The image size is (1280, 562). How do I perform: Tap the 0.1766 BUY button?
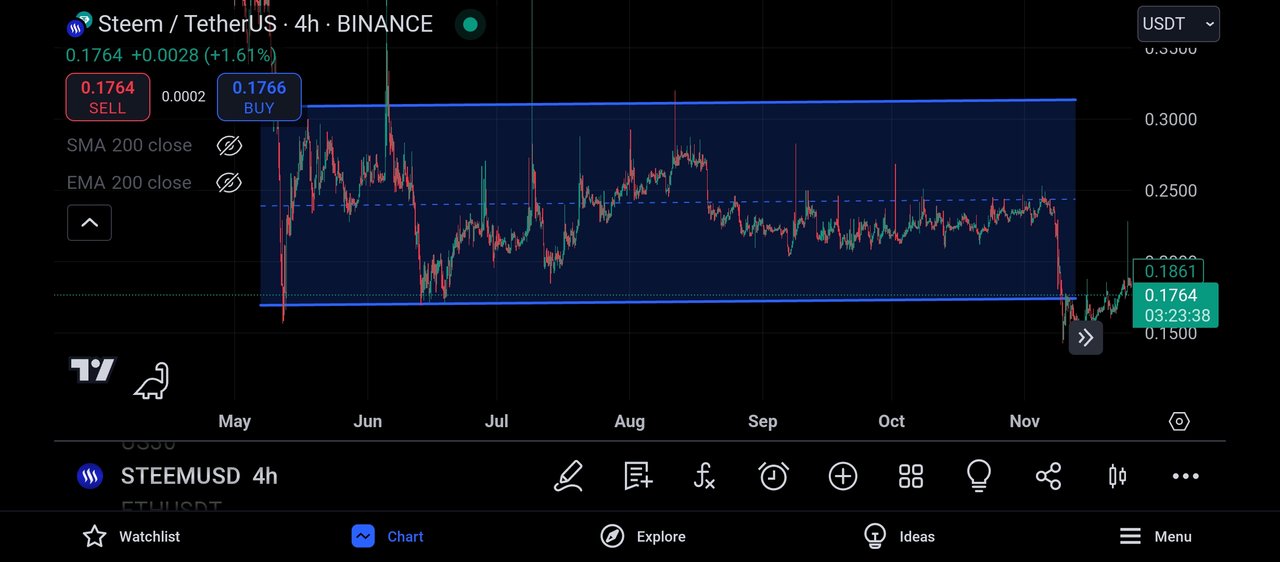(259, 97)
